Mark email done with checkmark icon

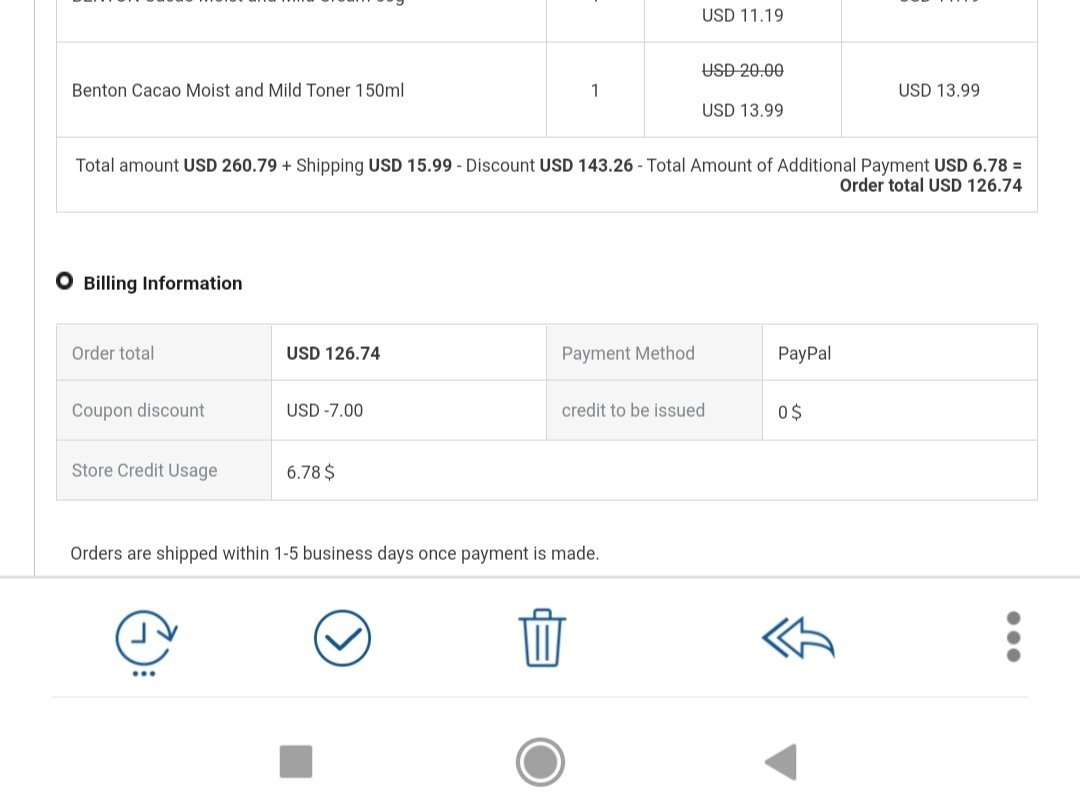pyautogui.click(x=342, y=638)
